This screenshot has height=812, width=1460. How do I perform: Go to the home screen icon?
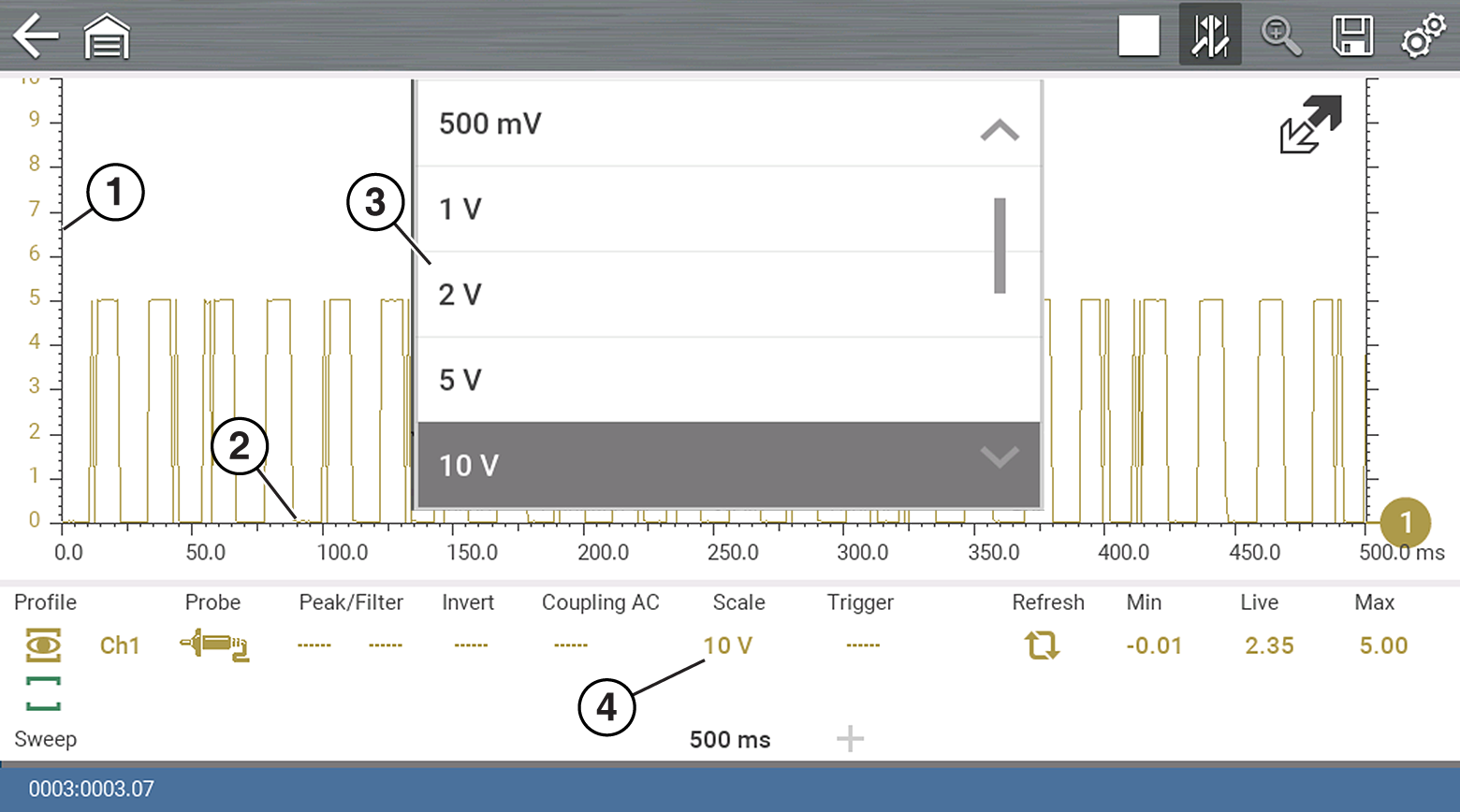tap(107, 37)
